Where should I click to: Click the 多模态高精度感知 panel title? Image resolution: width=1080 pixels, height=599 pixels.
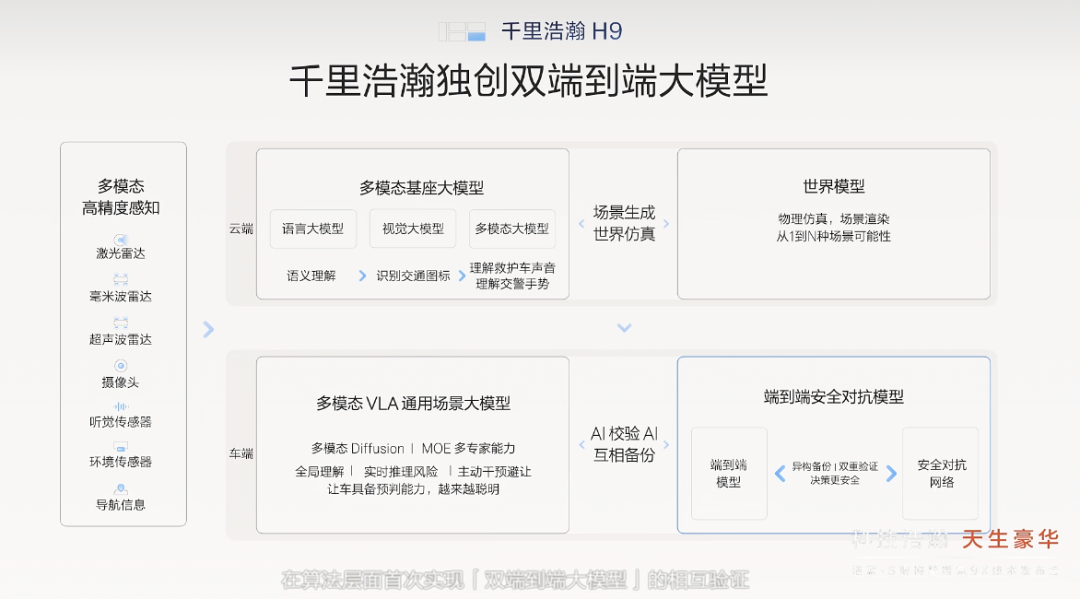point(121,197)
